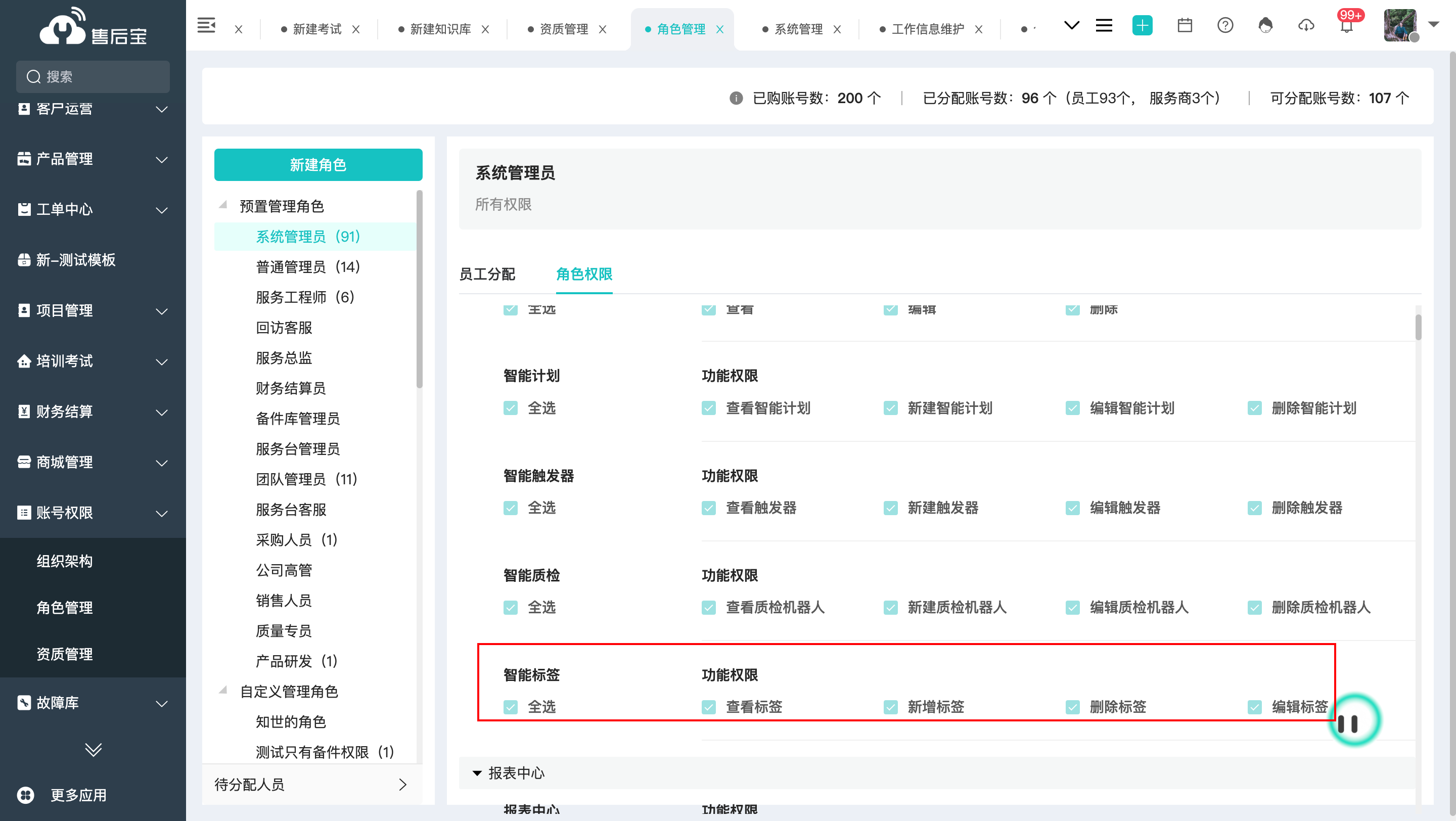
Task: Open 待分配人员 list
Action: pyautogui.click(x=312, y=784)
